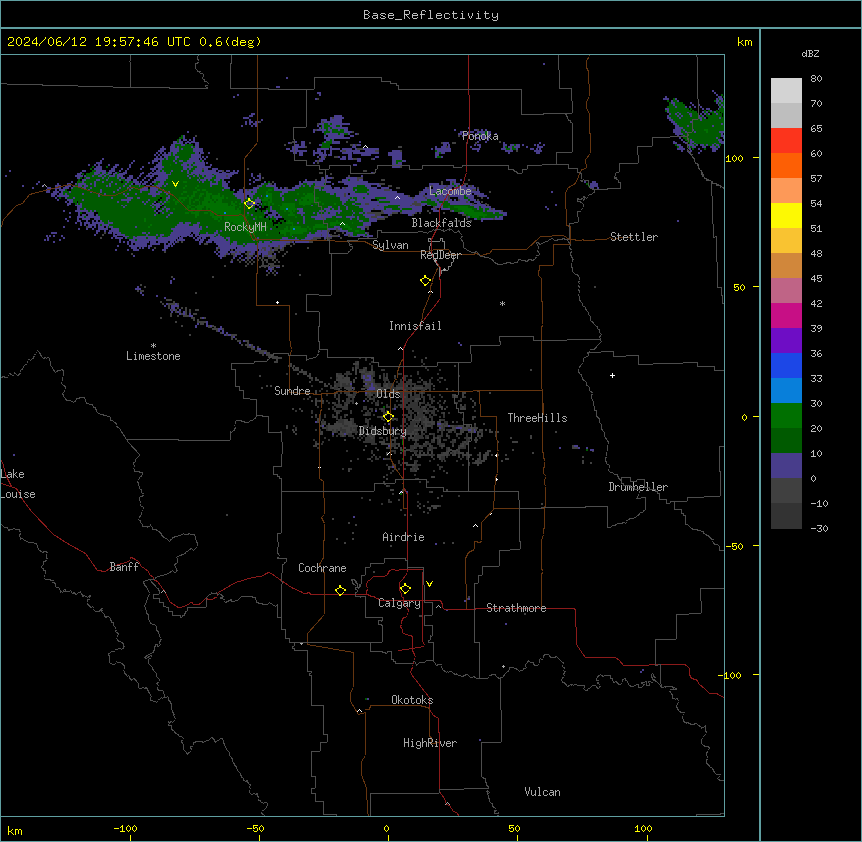Click the Banff city label

[124, 567]
